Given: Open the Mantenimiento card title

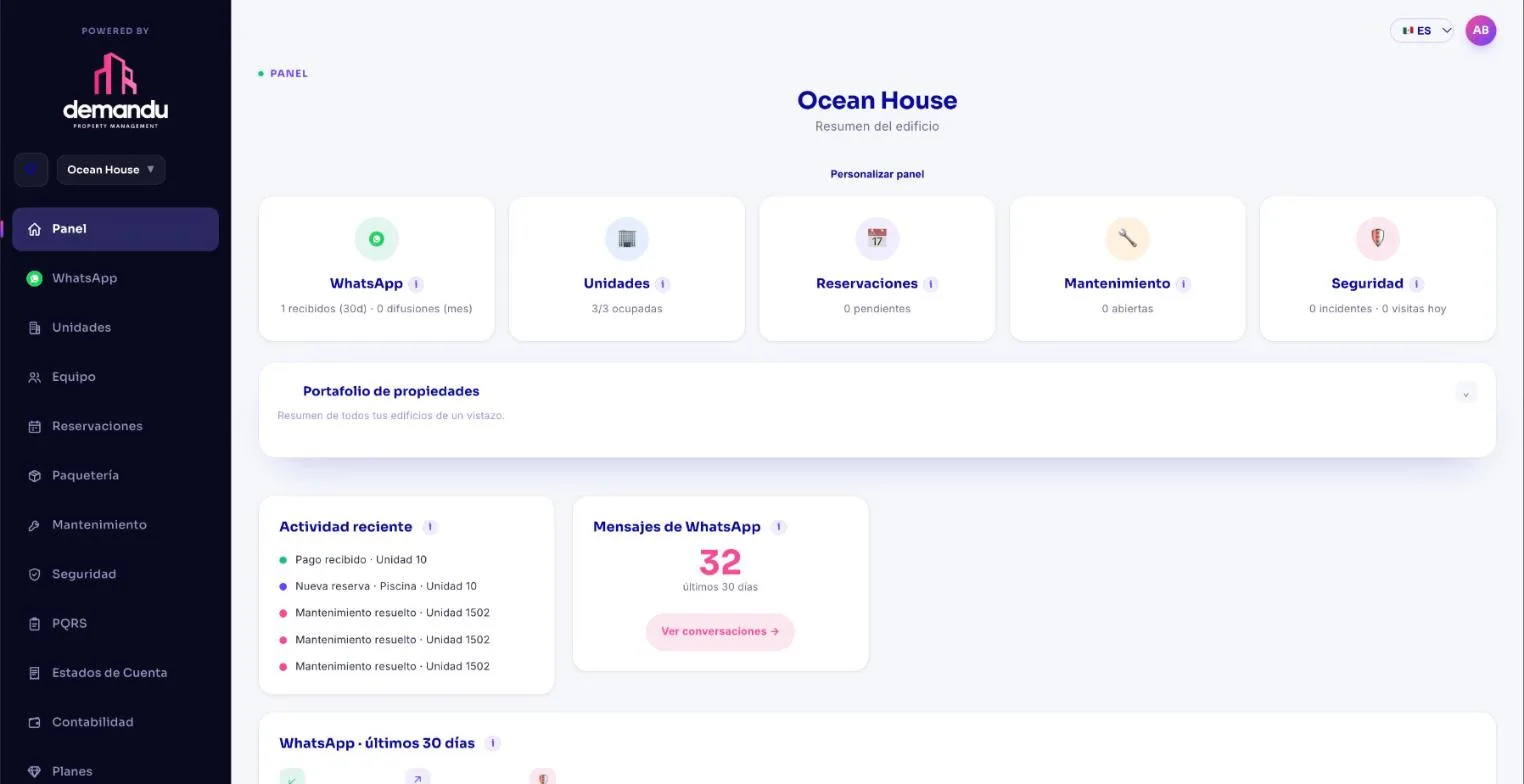Looking at the screenshot, I should coord(1117,284).
